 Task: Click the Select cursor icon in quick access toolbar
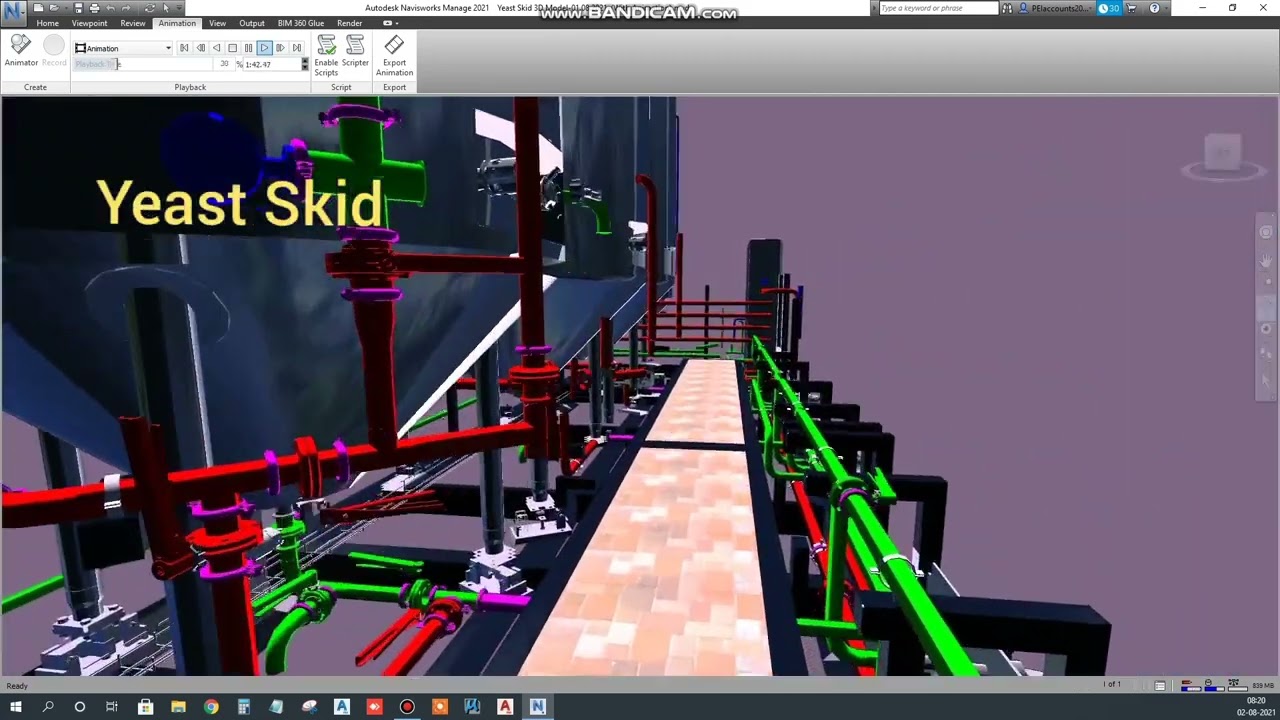coord(166,8)
